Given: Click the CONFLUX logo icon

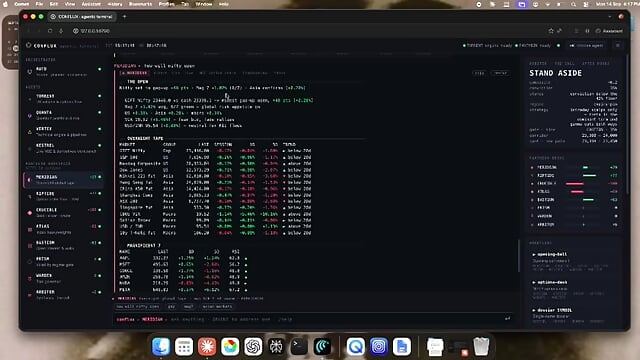Looking at the screenshot, I should point(29,45).
